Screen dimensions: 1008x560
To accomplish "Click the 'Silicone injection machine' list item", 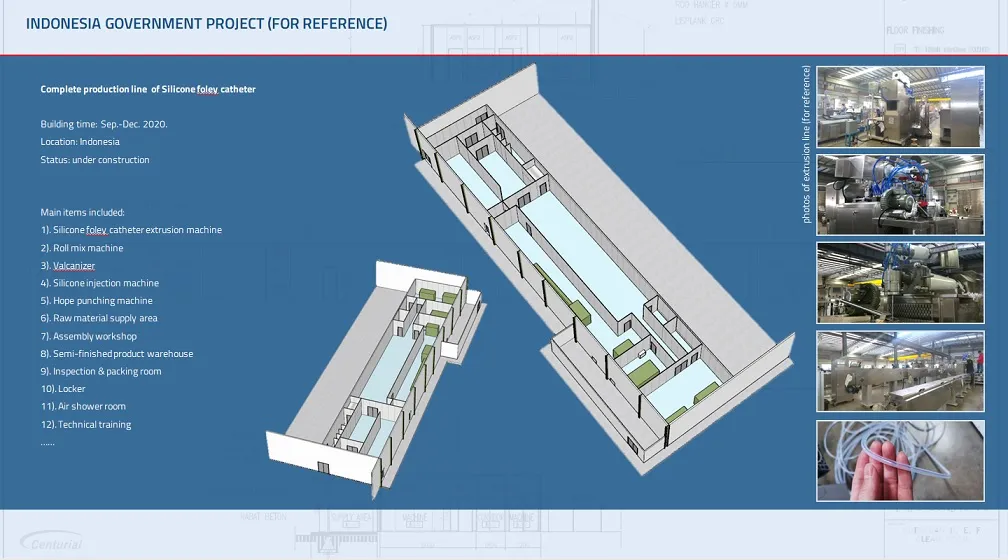I will [100, 283].
